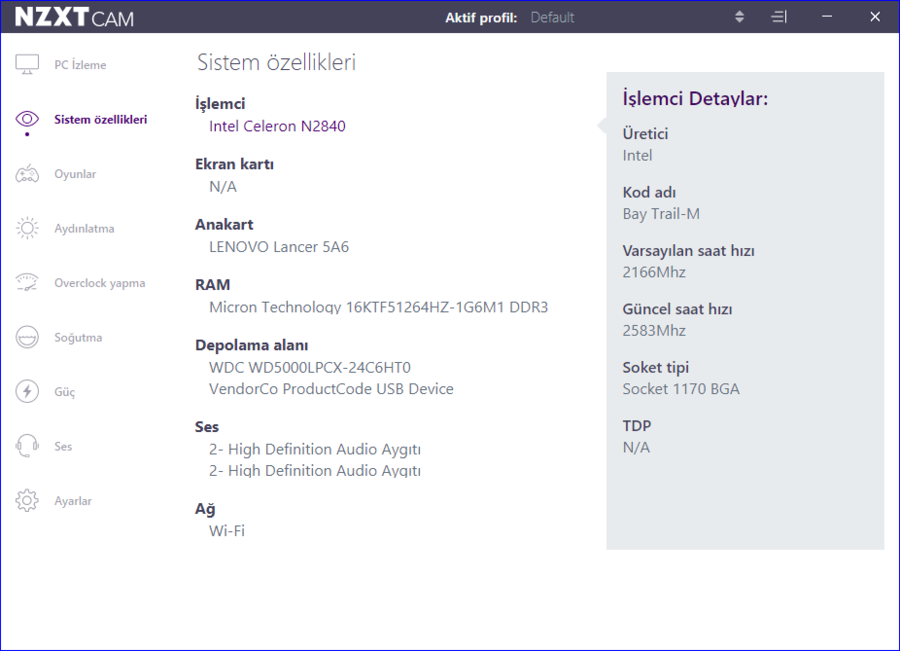Select Intel Celeron N2840 processor entry
Screen dimensions: 900x651
coord(277,126)
